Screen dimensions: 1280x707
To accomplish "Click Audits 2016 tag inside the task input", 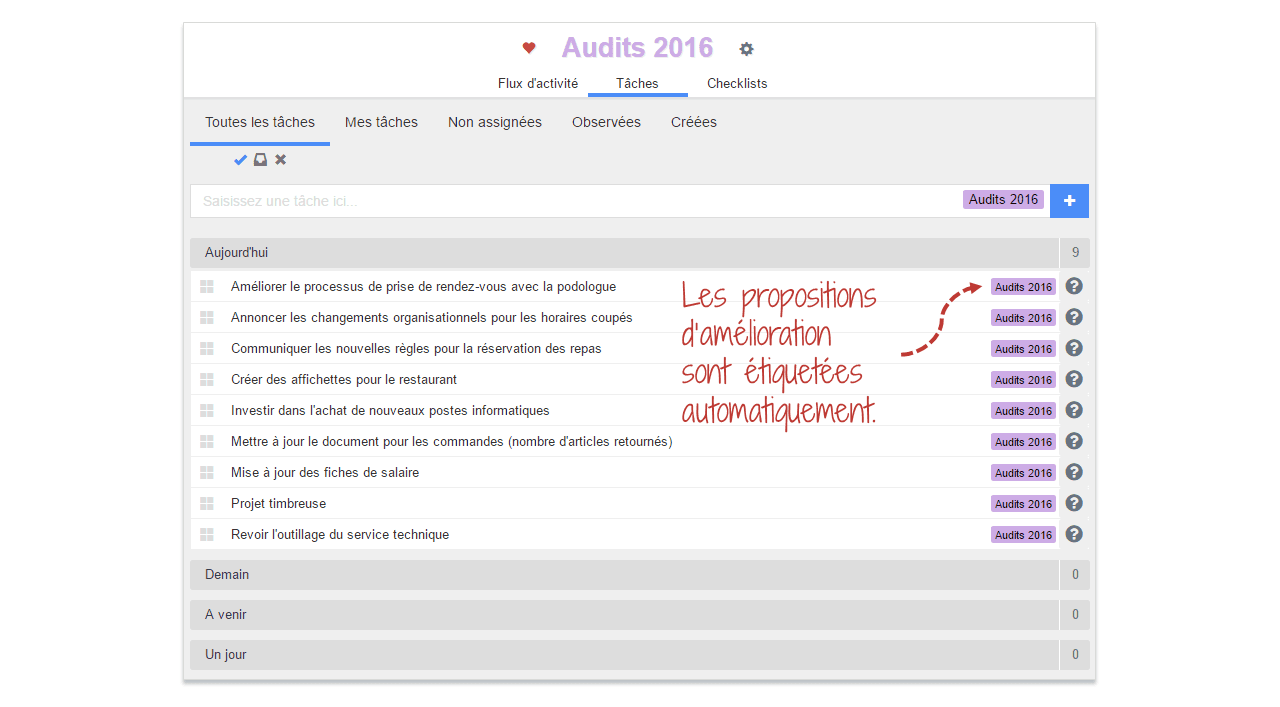I will [1003, 200].
